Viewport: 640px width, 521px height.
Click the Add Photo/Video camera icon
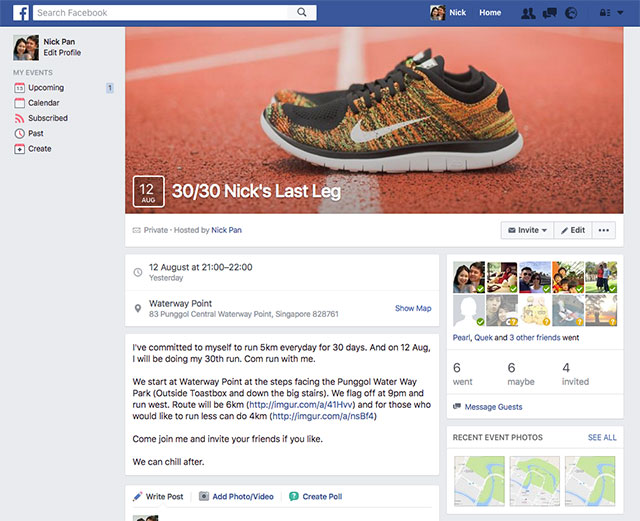coord(204,497)
